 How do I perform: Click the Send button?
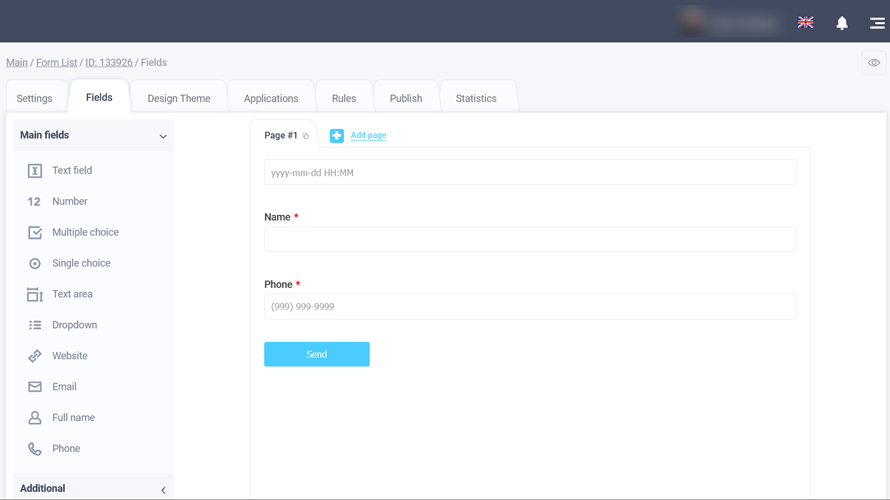(x=317, y=354)
